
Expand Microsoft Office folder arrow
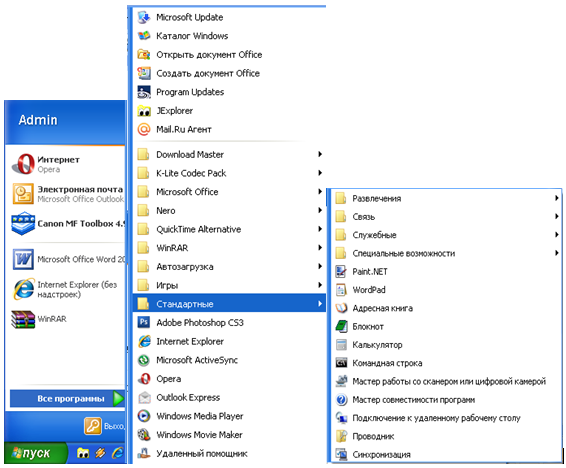coord(320,192)
